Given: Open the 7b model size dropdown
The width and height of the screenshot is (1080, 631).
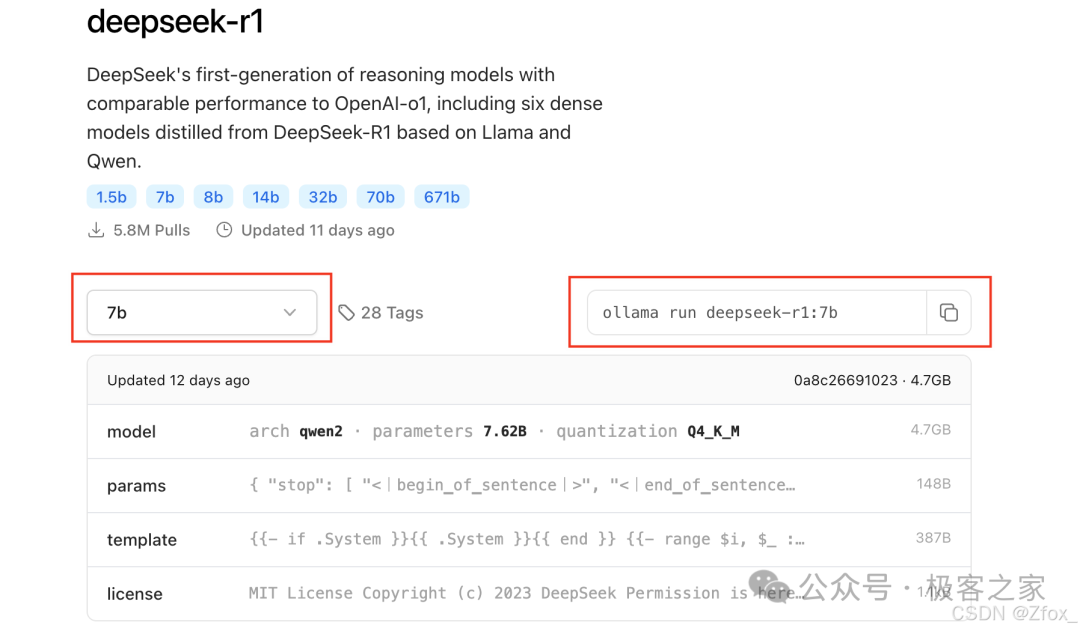Looking at the screenshot, I should click(x=202, y=313).
